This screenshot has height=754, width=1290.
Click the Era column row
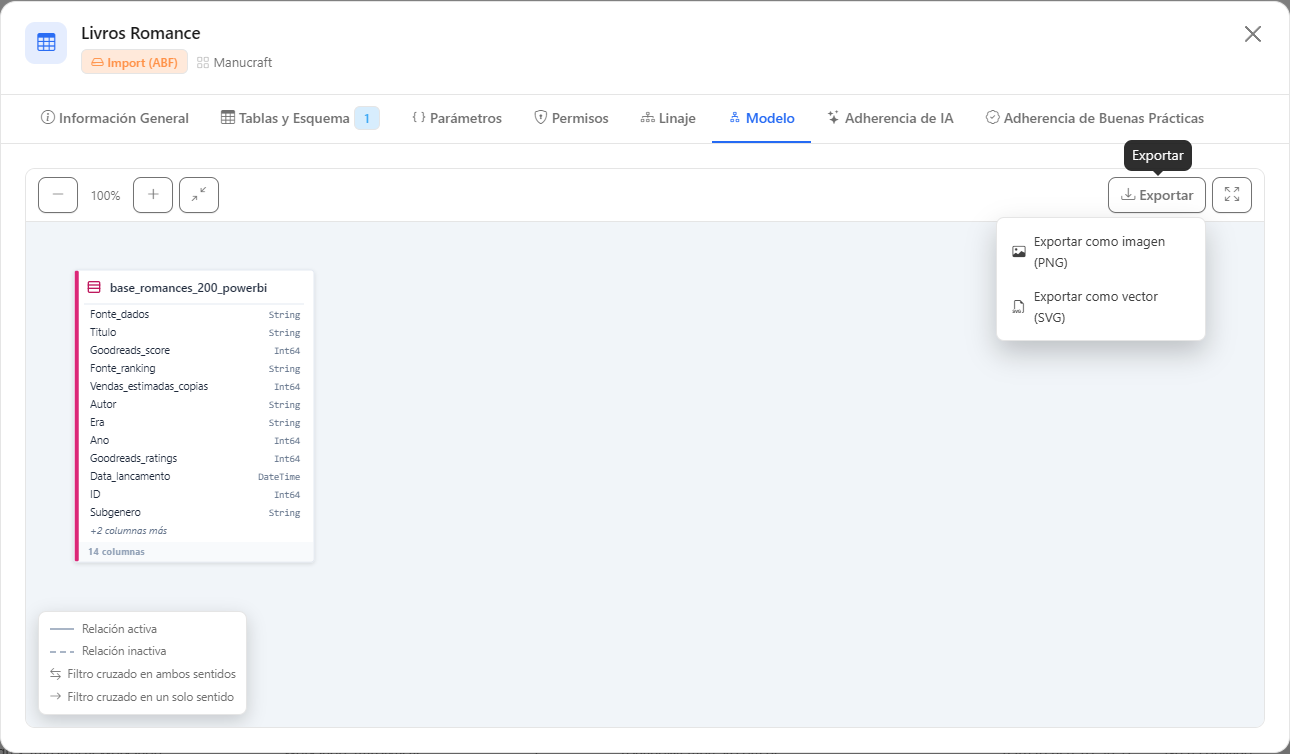tap(195, 422)
